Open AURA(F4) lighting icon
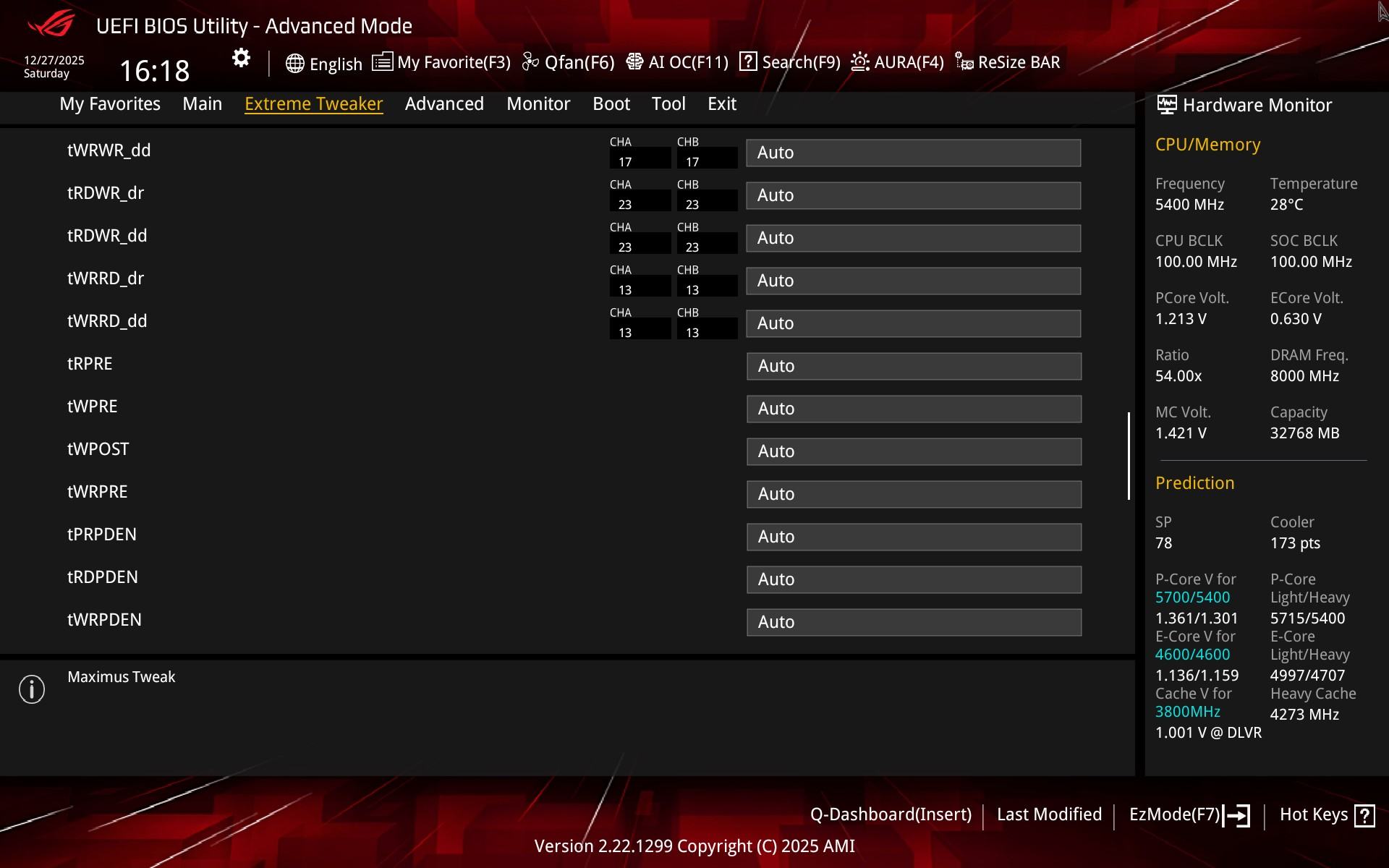 (859, 62)
